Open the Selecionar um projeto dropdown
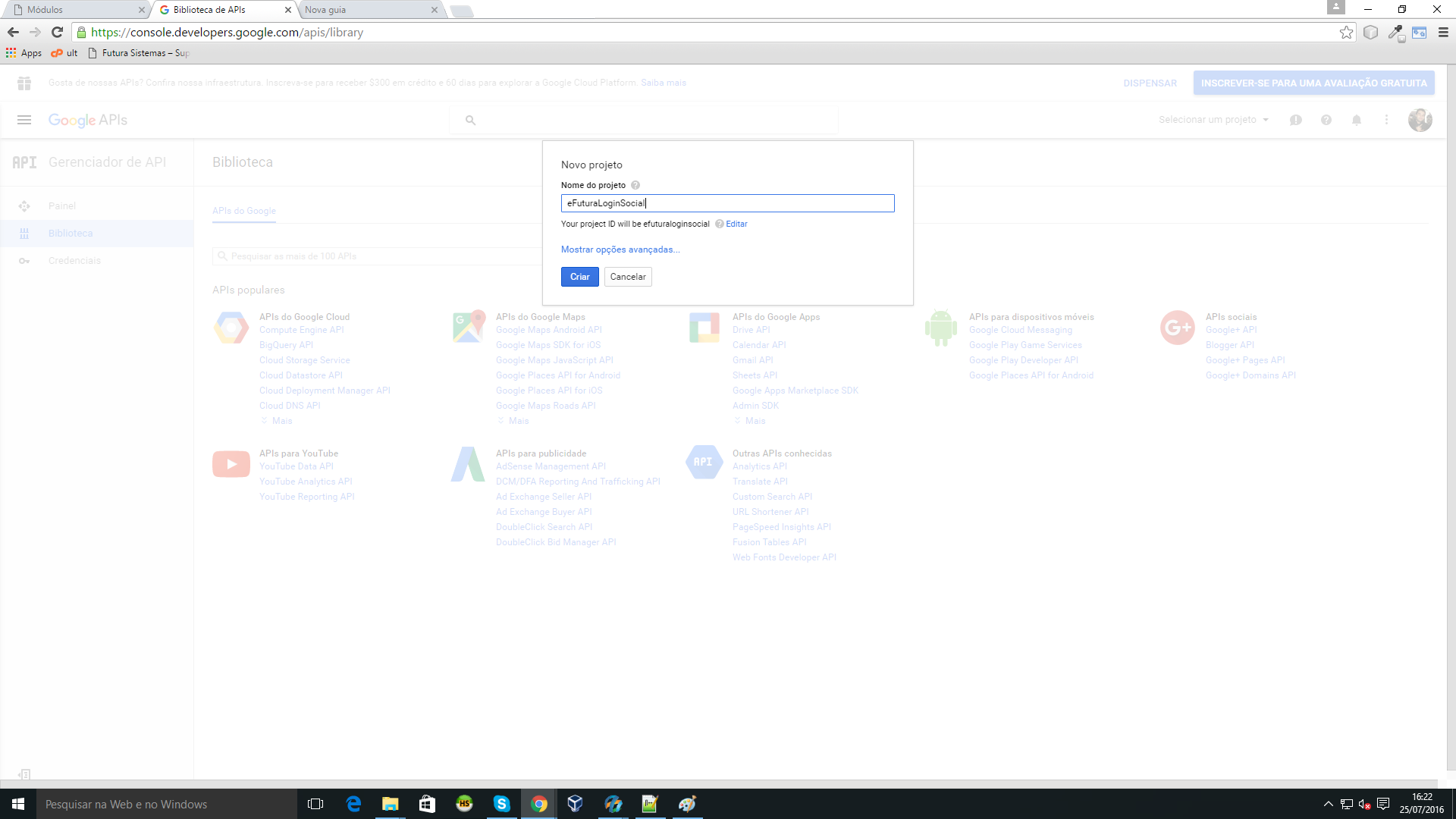 tap(1213, 120)
